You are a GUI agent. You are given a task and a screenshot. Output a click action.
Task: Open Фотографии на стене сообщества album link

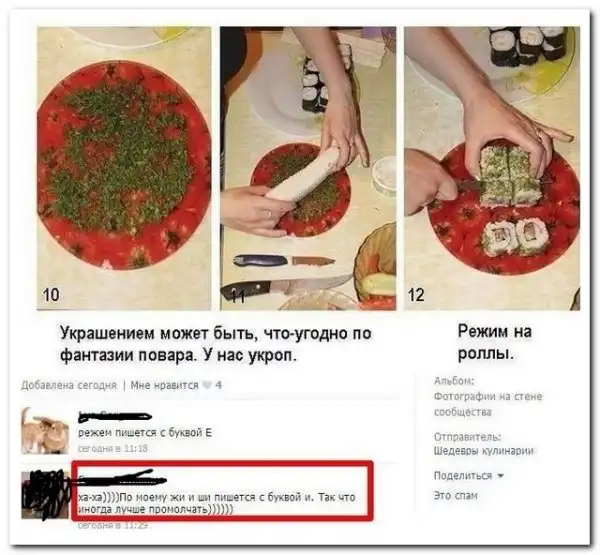(x=488, y=404)
